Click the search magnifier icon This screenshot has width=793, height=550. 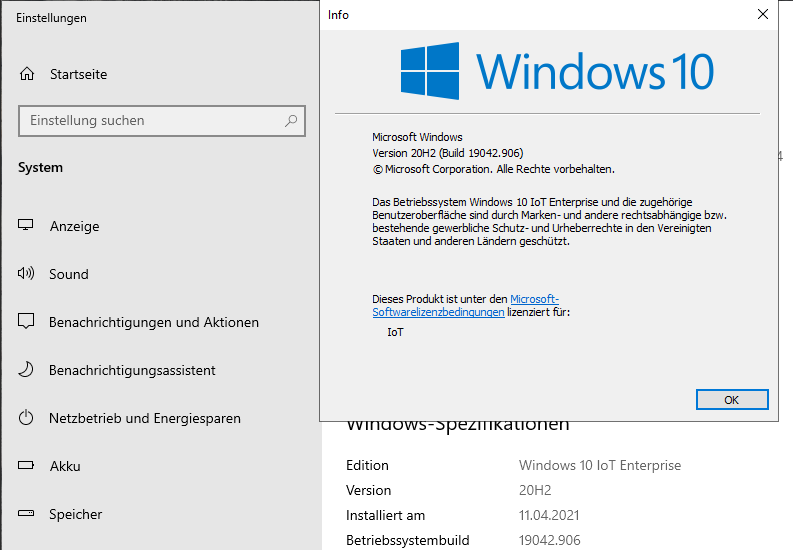pos(291,120)
